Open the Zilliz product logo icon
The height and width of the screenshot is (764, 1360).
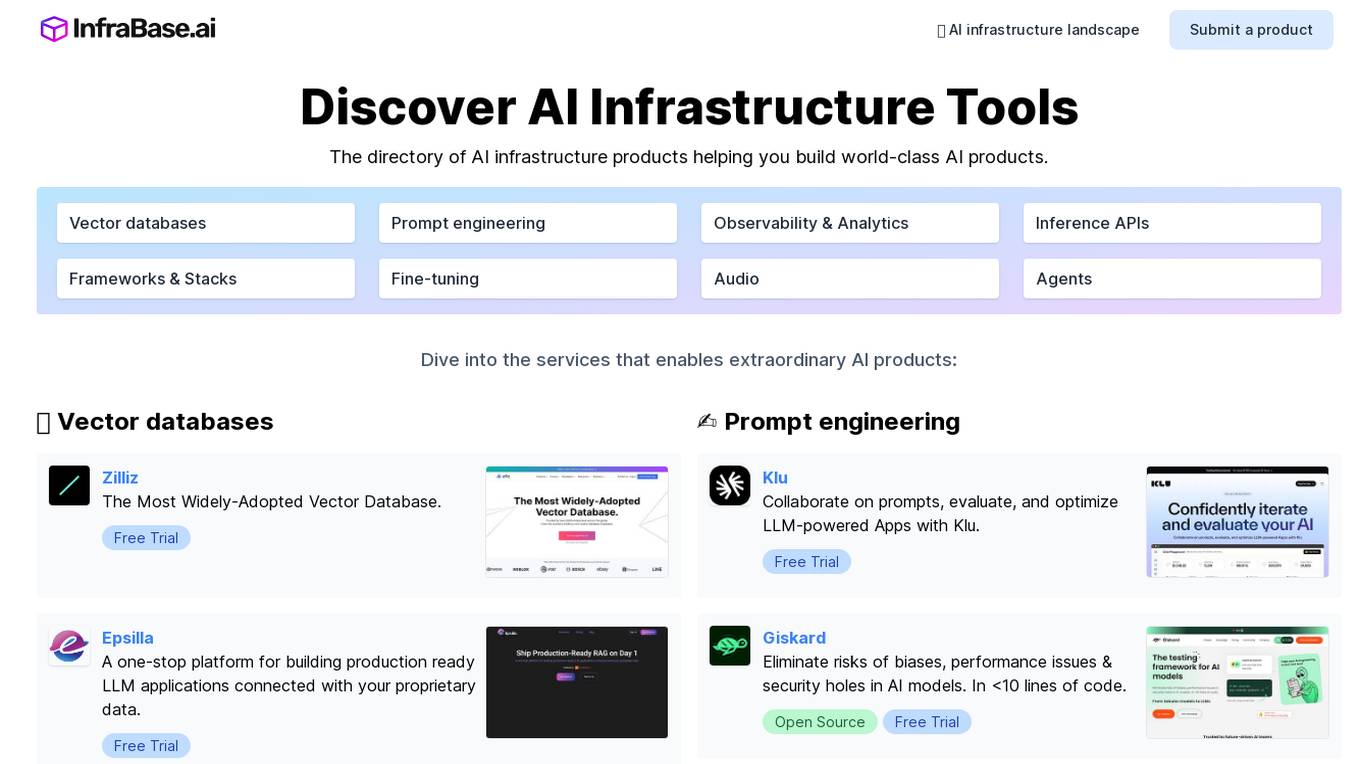point(69,485)
